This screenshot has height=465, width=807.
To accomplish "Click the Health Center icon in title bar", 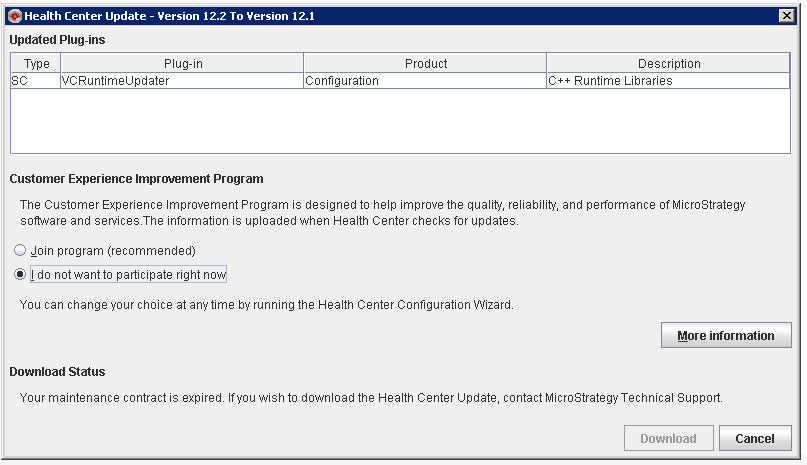I will click(14, 16).
